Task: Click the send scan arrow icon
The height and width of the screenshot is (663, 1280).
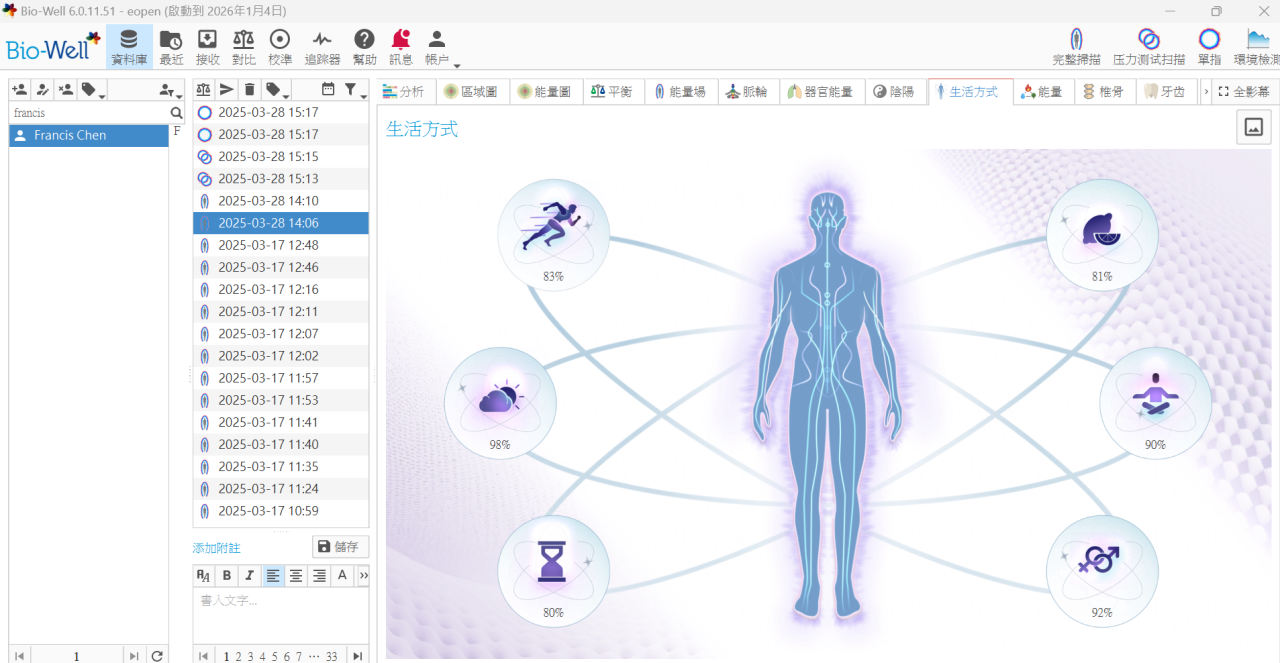Action: pyautogui.click(x=227, y=90)
